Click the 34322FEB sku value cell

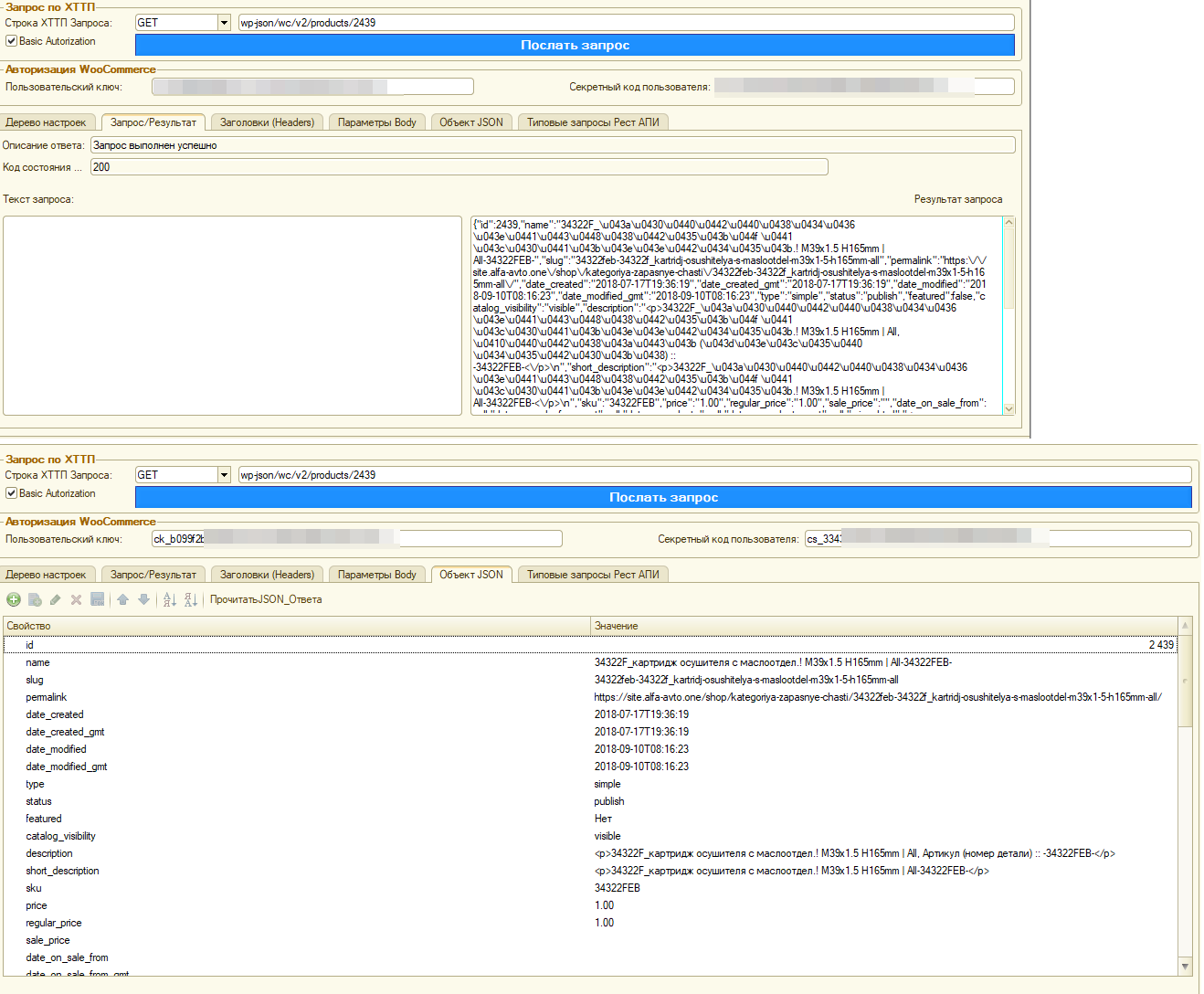(x=884, y=888)
